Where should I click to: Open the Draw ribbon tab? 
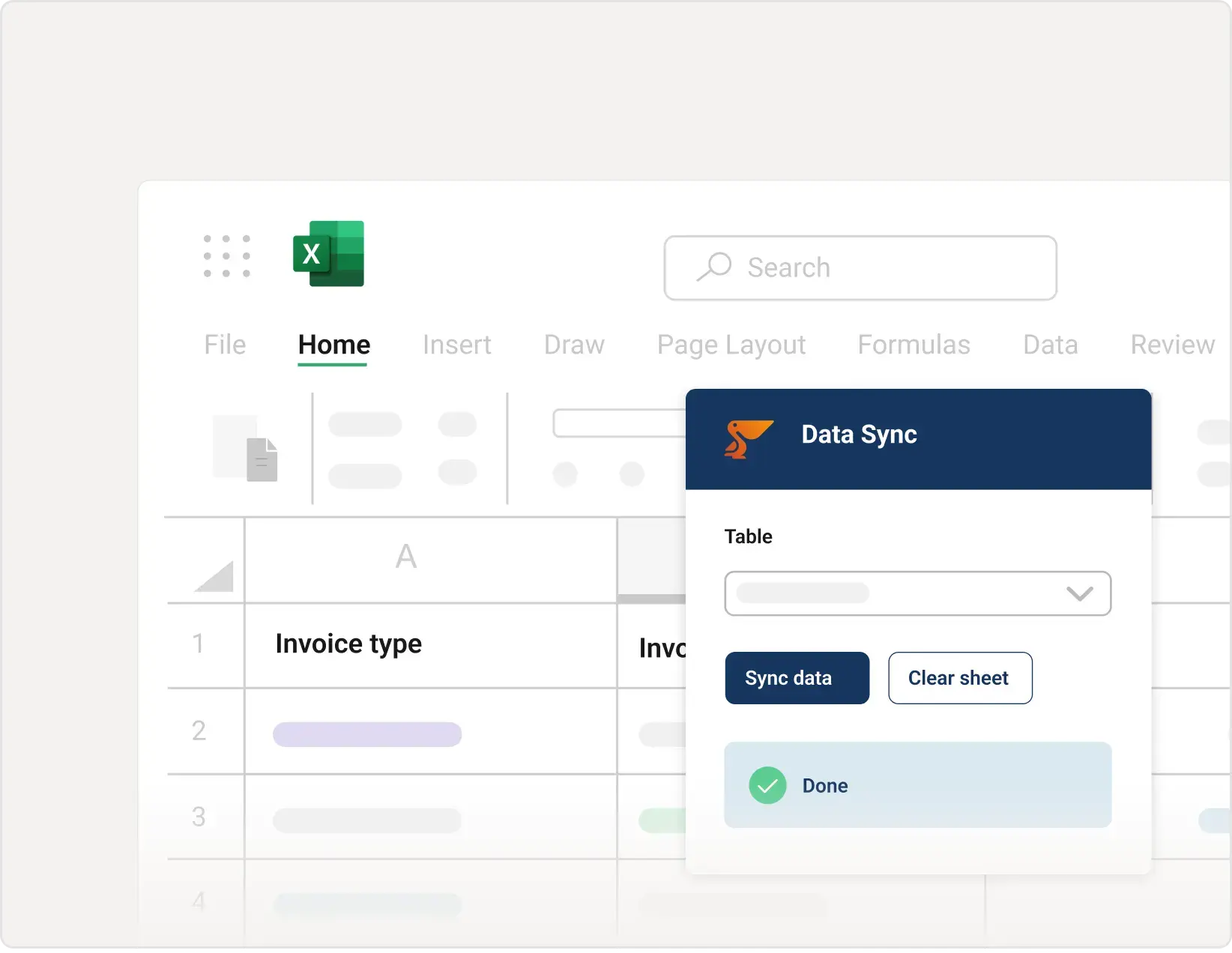coord(574,345)
